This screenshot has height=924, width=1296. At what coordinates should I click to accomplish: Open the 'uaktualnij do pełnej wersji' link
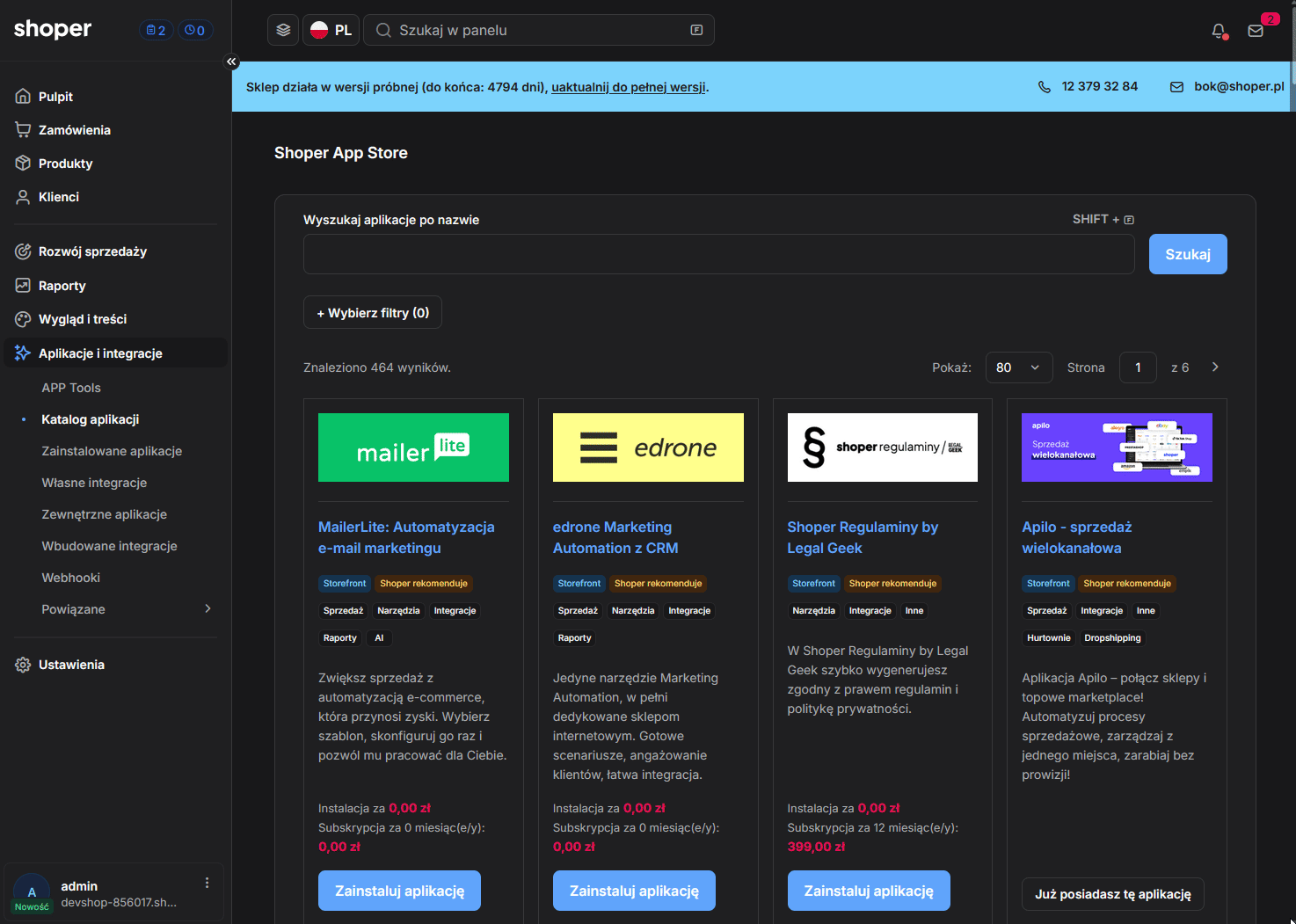point(628,87)
